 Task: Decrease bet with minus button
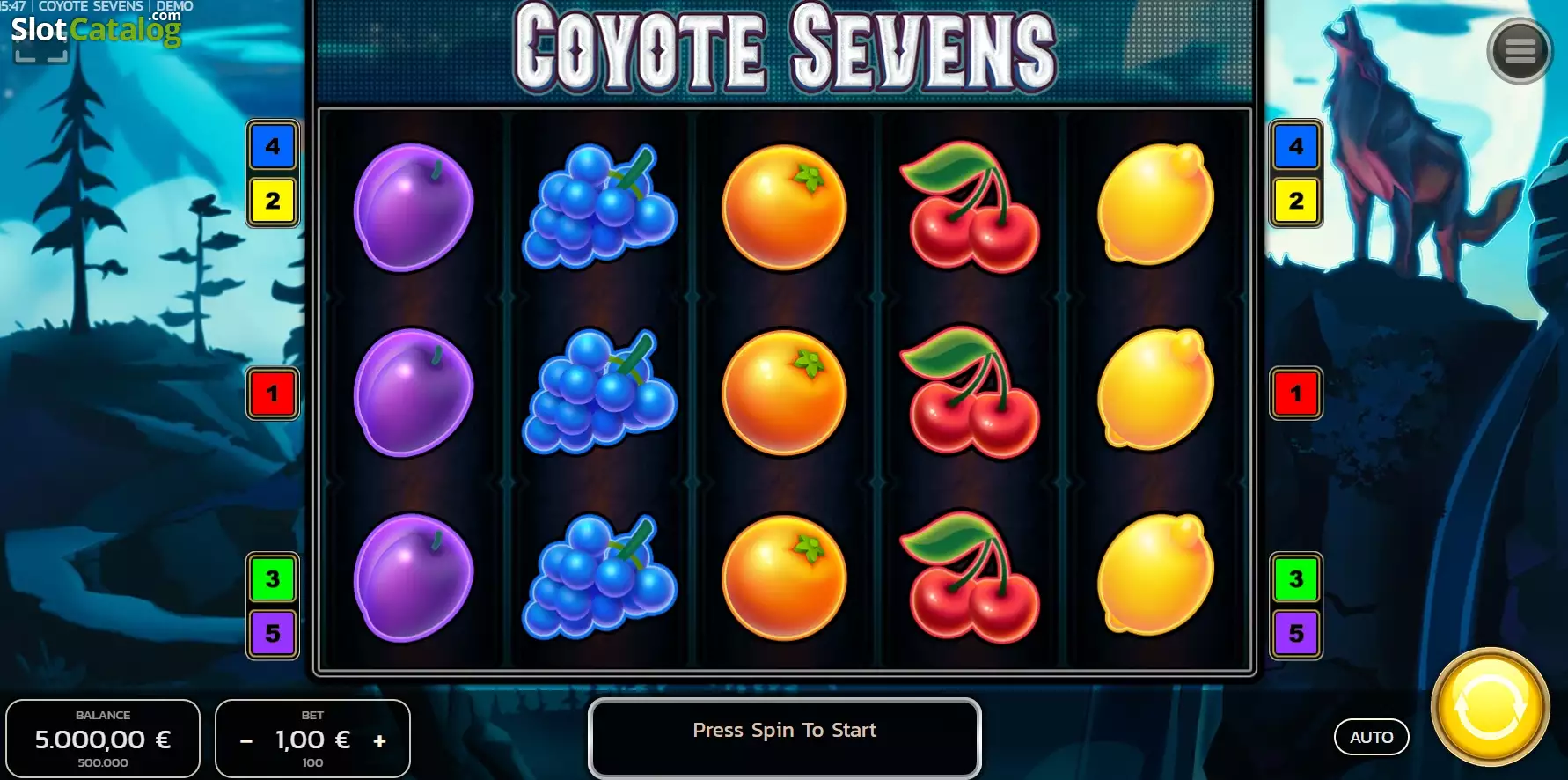pyautogui.click(x=246, y=741)
